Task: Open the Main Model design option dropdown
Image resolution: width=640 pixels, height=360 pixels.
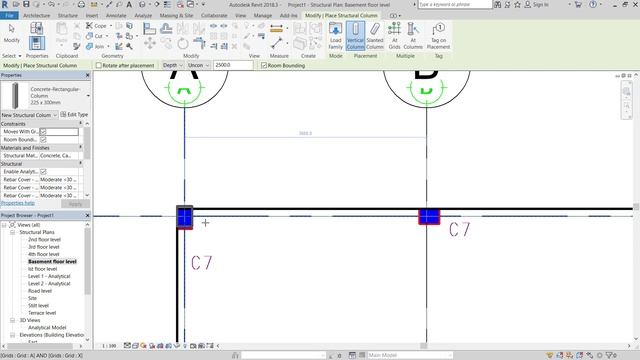Action: tap(410, 356)
